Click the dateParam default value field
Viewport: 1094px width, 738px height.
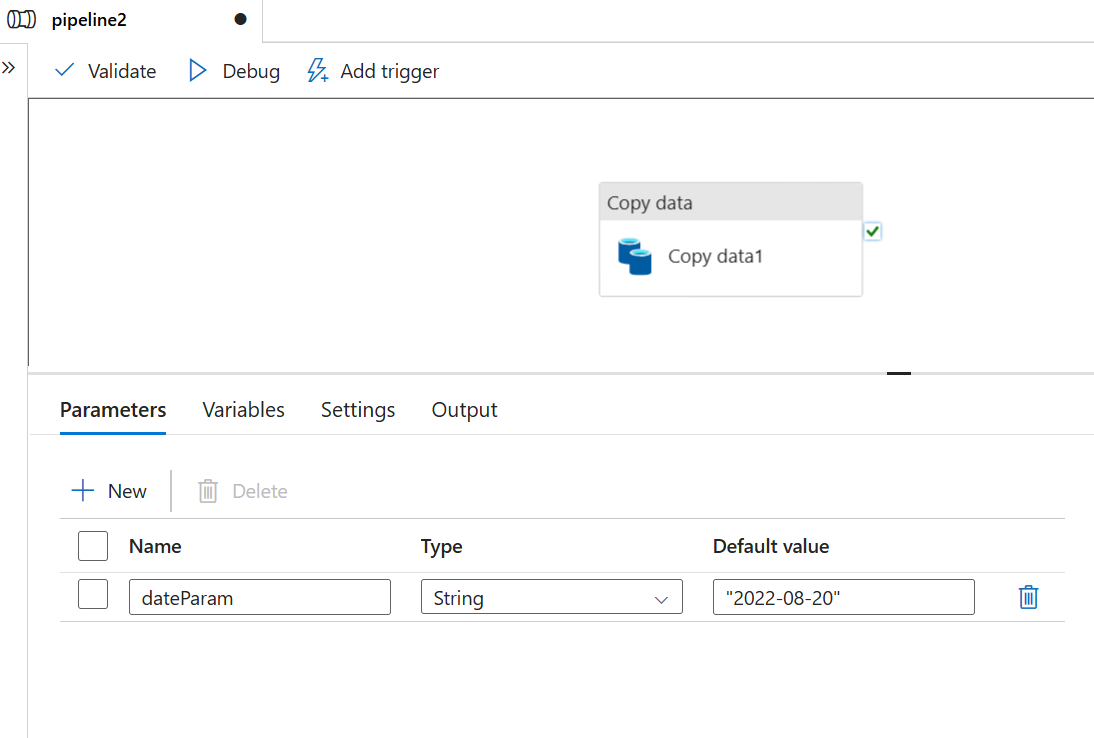coord(843,596)
